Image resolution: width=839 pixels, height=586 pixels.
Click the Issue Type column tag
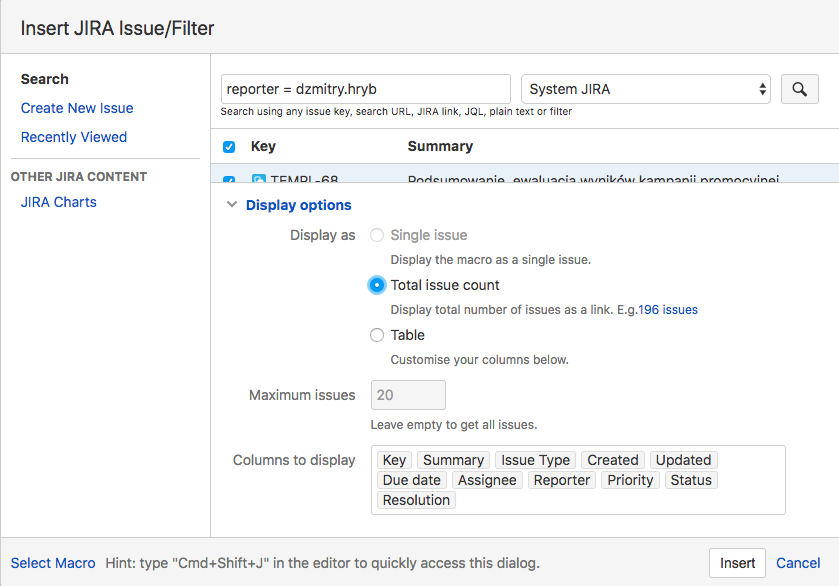point(535,460)
